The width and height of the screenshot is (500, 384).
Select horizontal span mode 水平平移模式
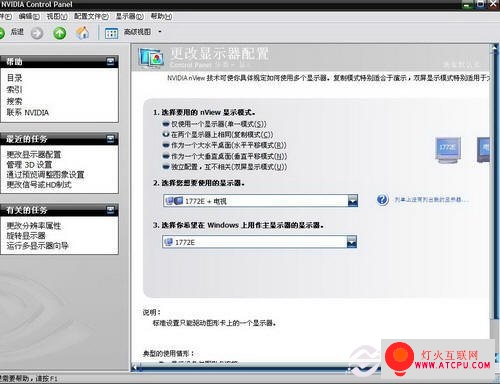(x=166, y=145)
